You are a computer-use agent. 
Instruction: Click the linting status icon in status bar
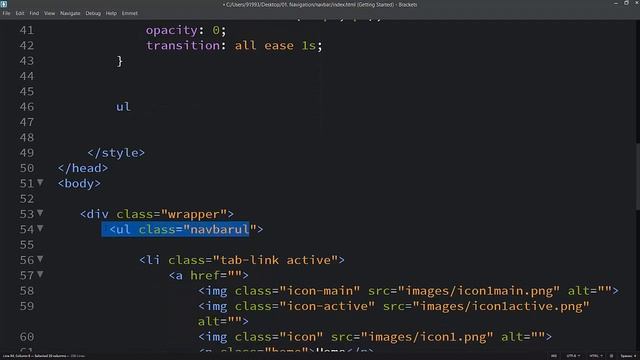[611, 356]
